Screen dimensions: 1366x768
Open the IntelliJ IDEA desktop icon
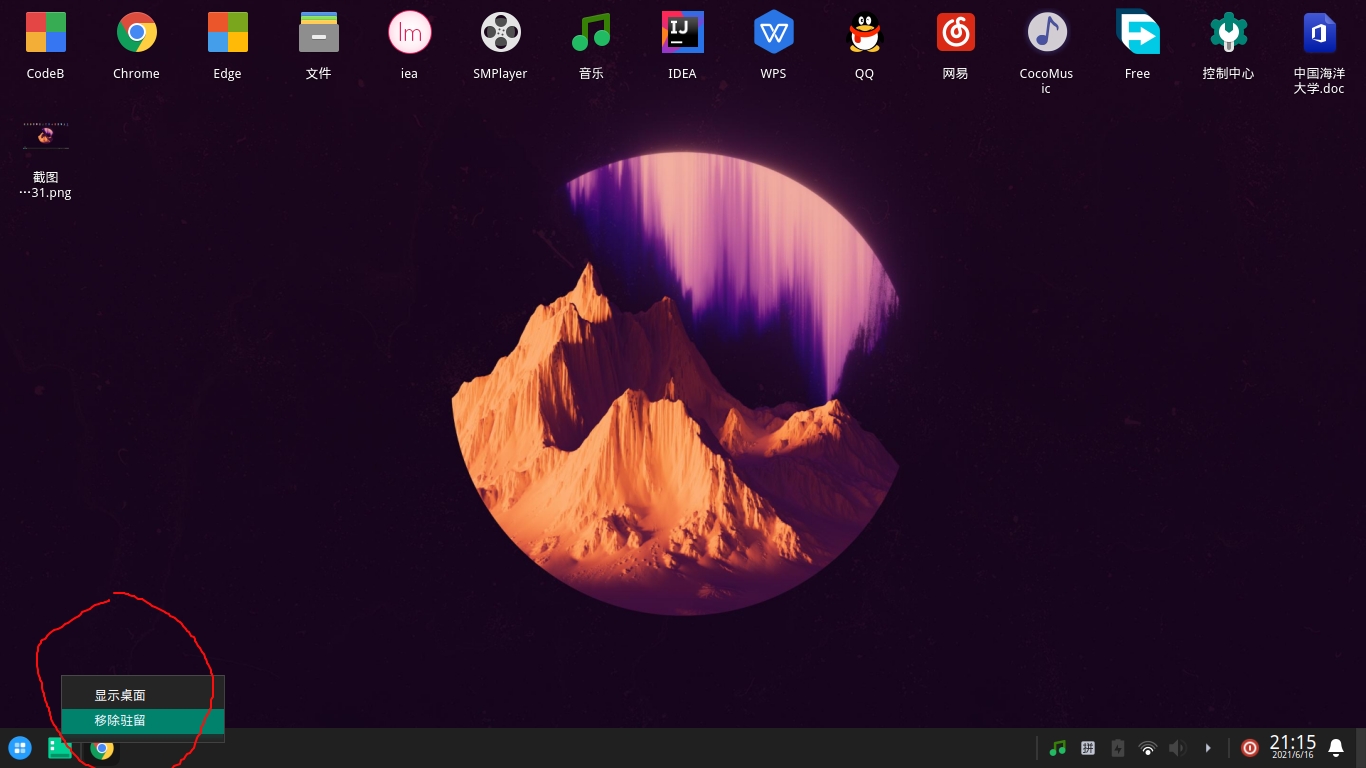tap(682, 33)
